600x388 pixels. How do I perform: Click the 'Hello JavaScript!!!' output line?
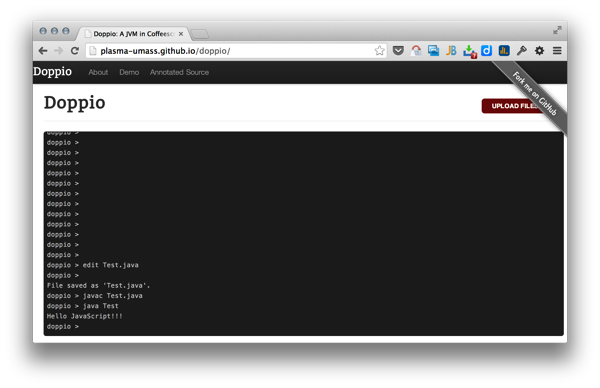point(85,316)
